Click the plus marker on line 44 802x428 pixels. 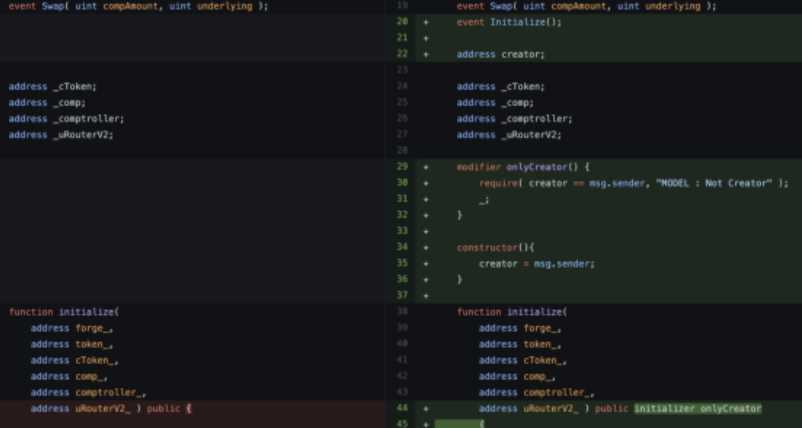tap(426, 408)
